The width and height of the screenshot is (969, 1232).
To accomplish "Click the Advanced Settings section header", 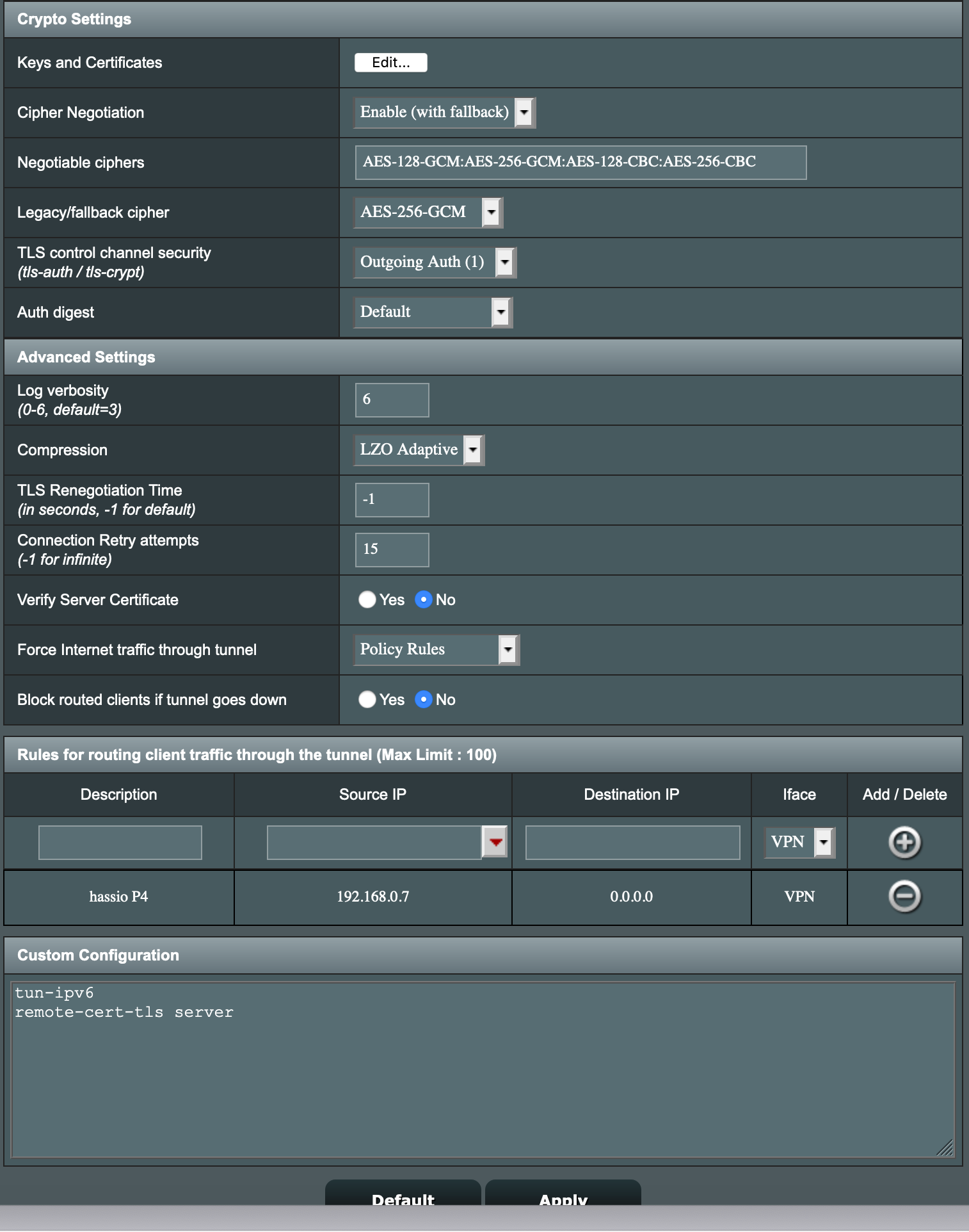I will [483, 357].
